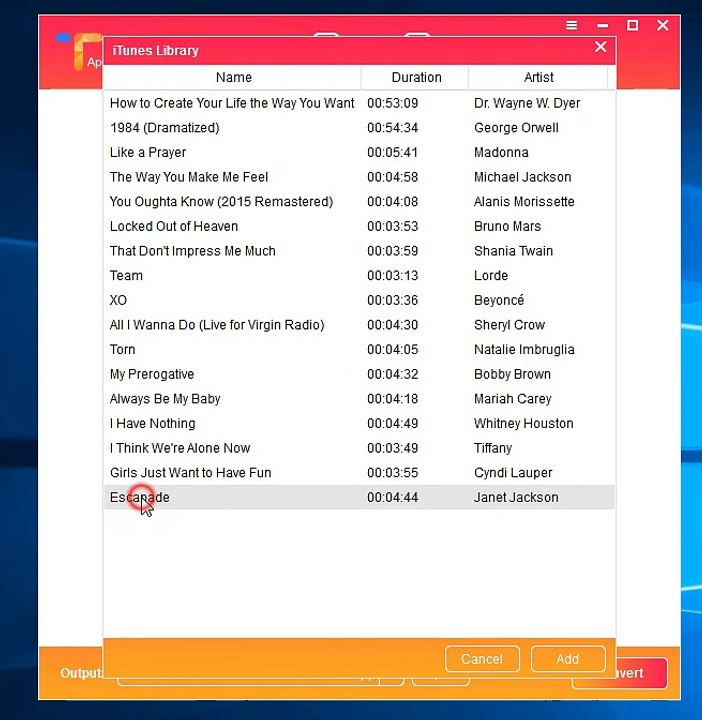This screenshot has height=720, width=702.
Task: Select the "Torn" track row
Action: [x=359, y=349]
